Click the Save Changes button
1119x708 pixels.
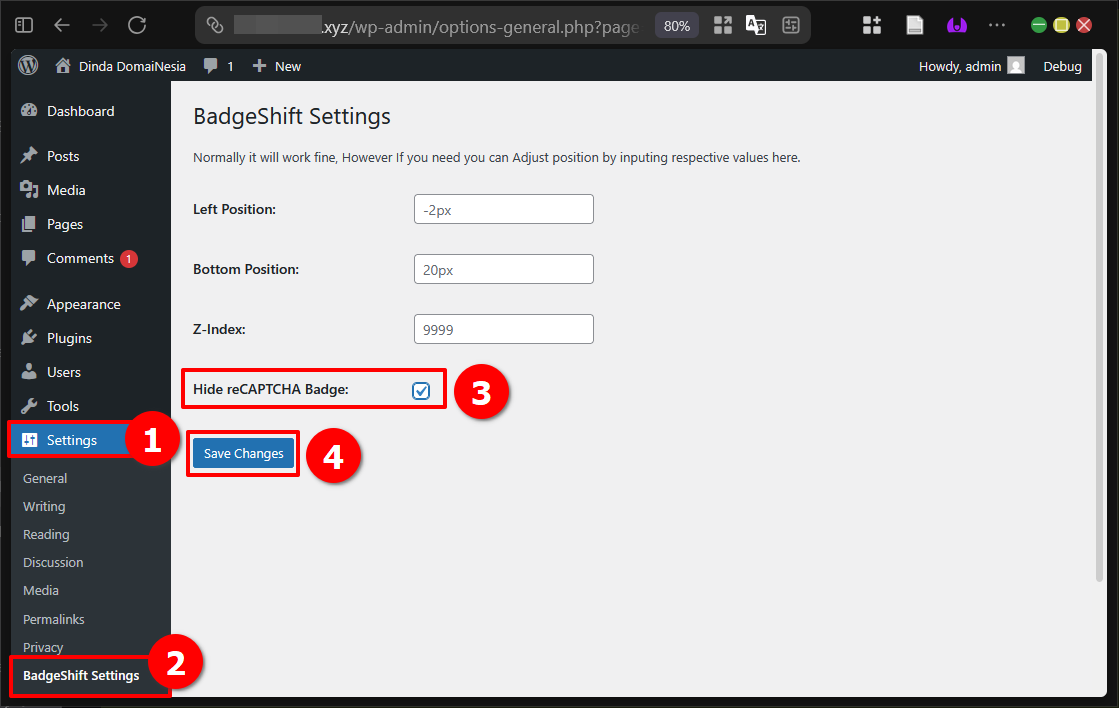click(243, 454)
